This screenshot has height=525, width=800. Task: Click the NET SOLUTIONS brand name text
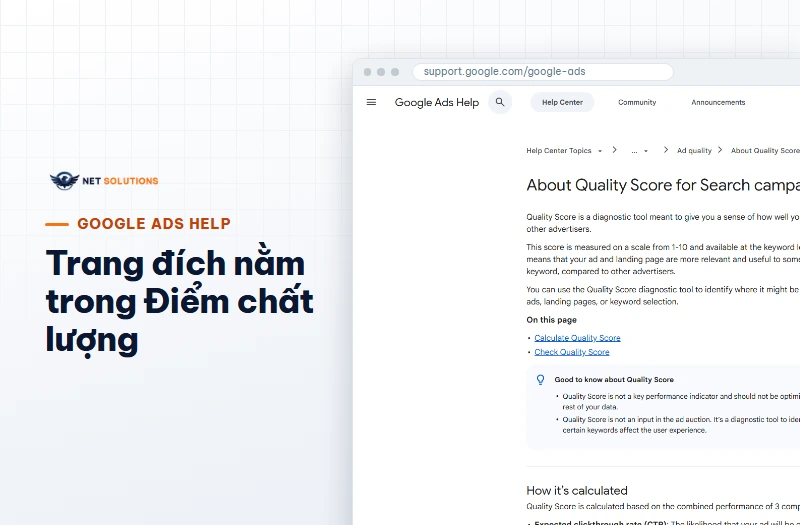coord(120,181)
